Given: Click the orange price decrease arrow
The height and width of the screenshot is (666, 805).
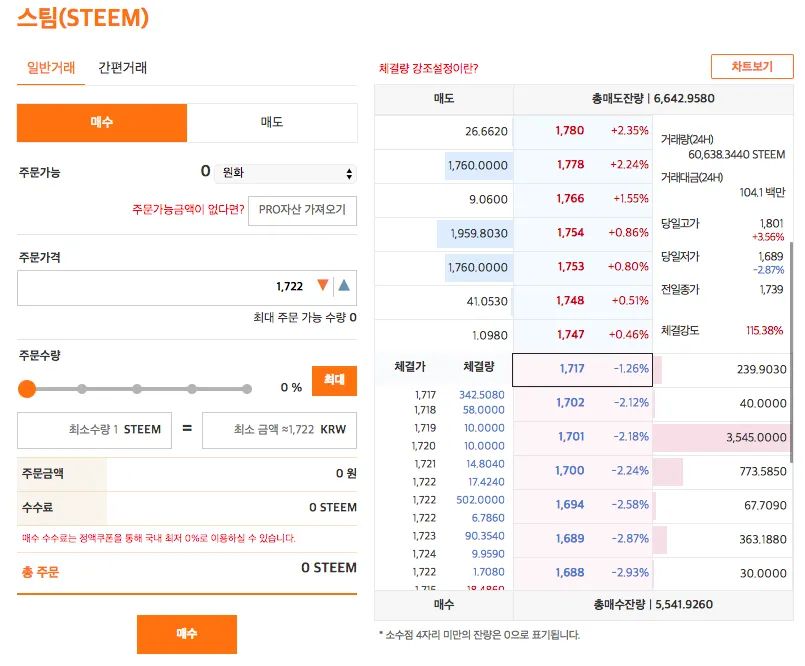Looking at the screenshot, I should [x=322, y=286].
